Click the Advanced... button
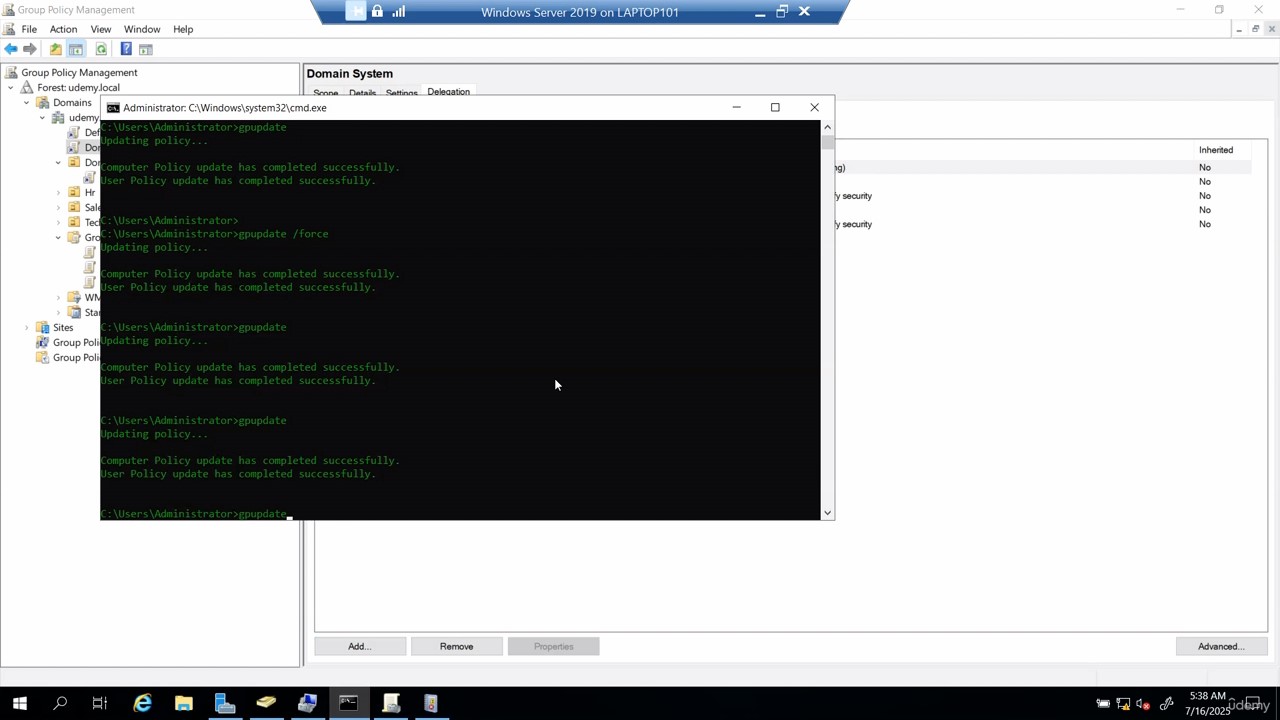The width and height of the screenshot is (1280, 720). pos(1221,646)
